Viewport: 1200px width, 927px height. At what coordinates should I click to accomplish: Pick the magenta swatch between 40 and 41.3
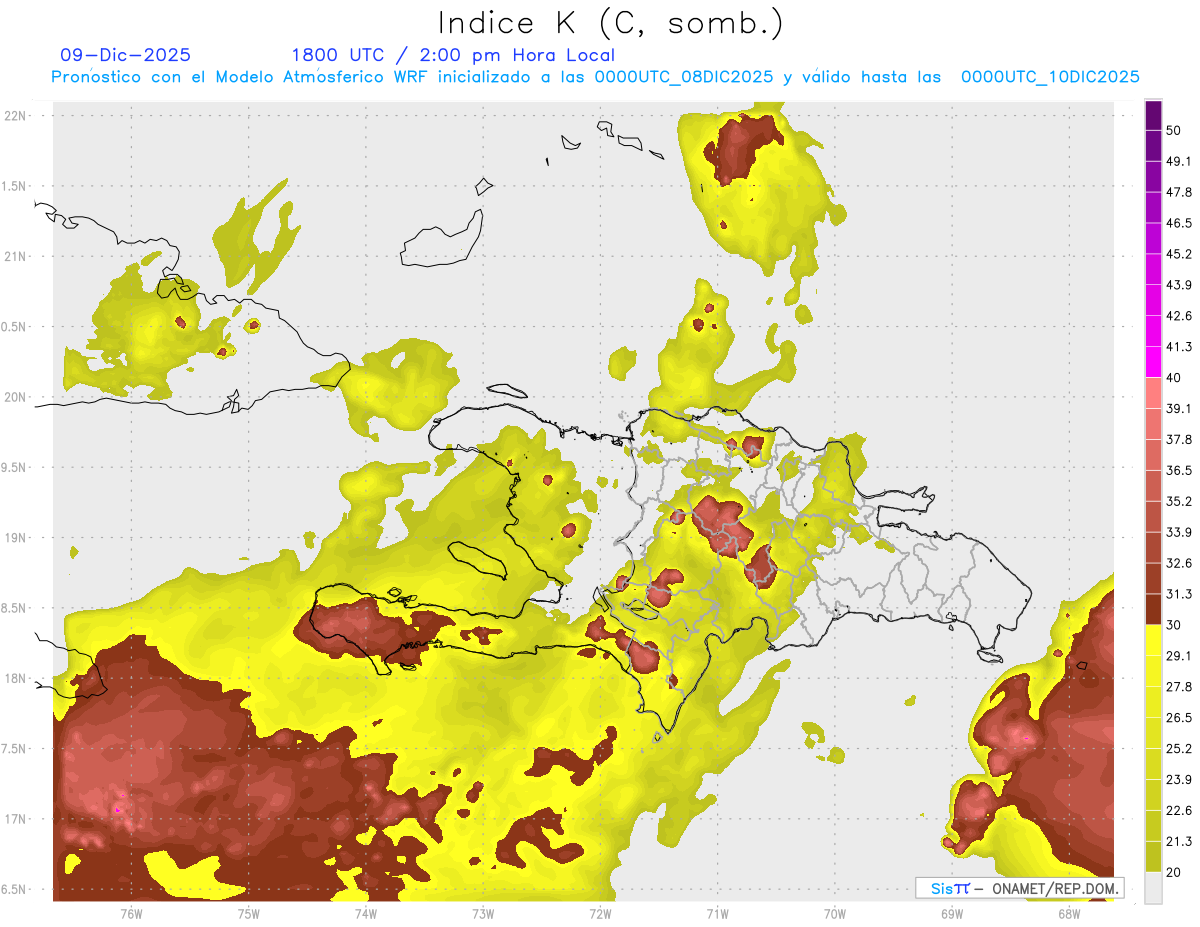pos(1154,362)
